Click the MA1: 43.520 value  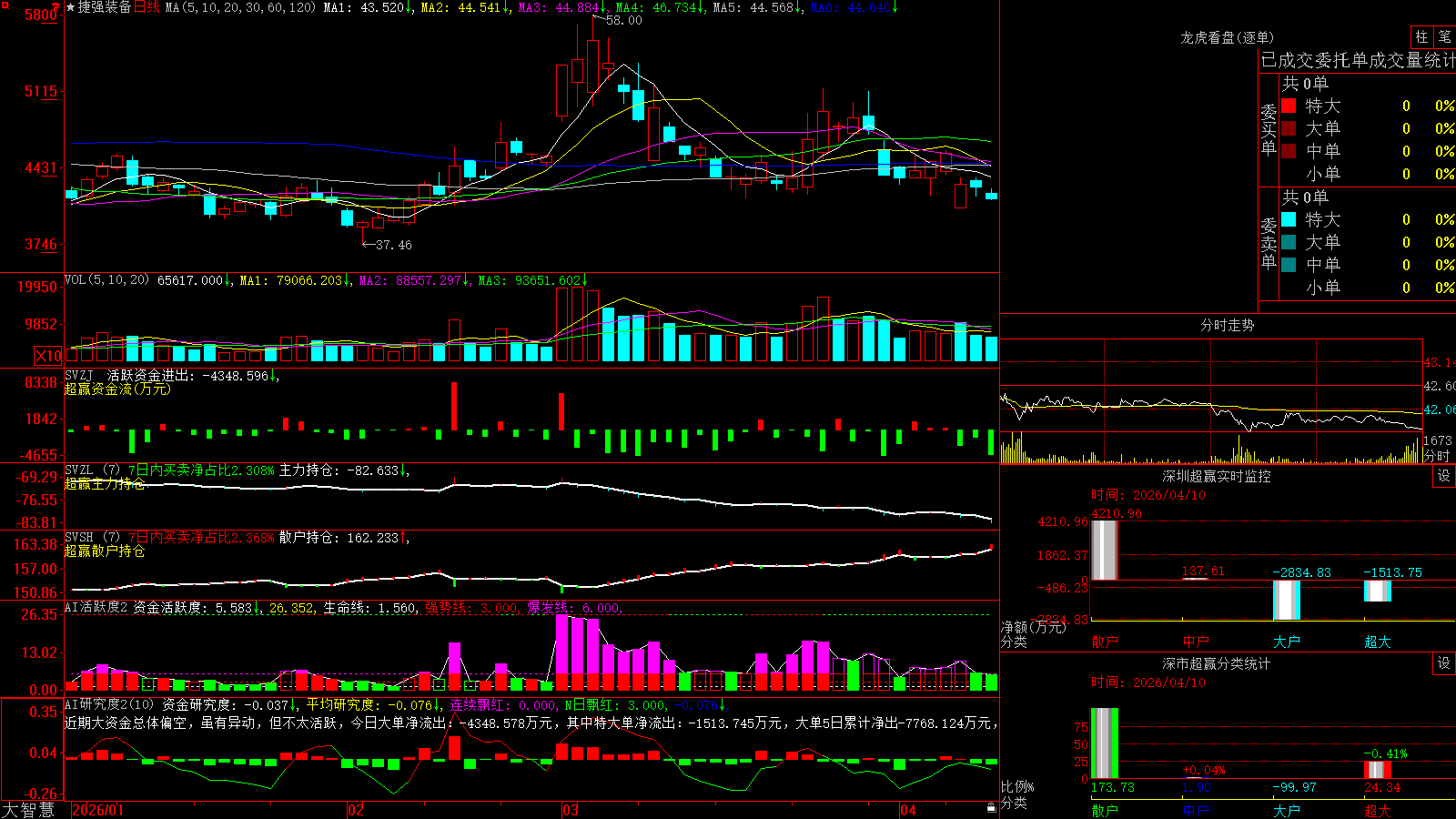363,7
